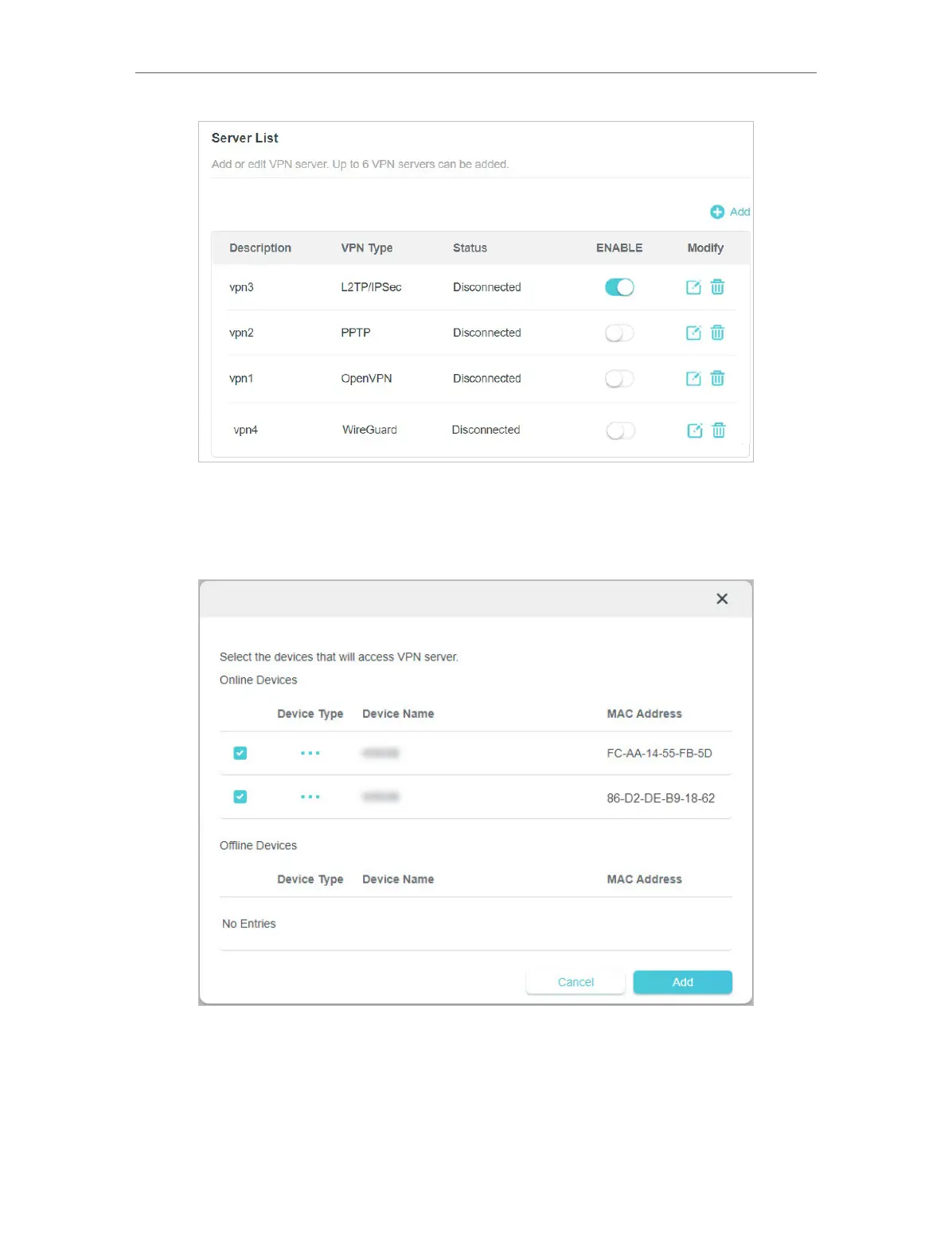Click the Description column header
952x1259 pixels.
point(260,248)
